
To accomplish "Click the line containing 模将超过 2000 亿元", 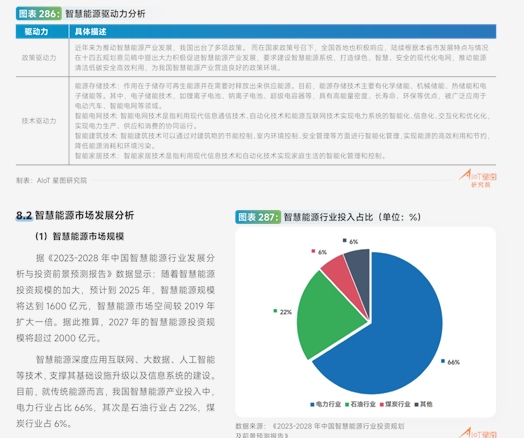I will click(x=58, y=338).
